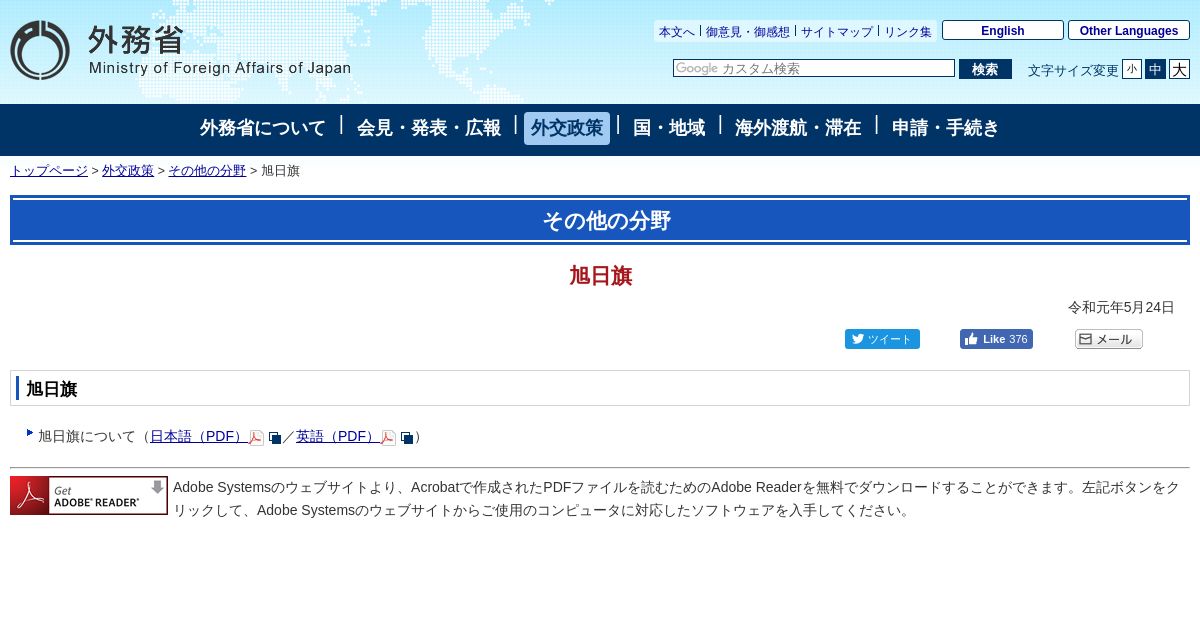Focus the Google custom search field

tap(814, 68)
